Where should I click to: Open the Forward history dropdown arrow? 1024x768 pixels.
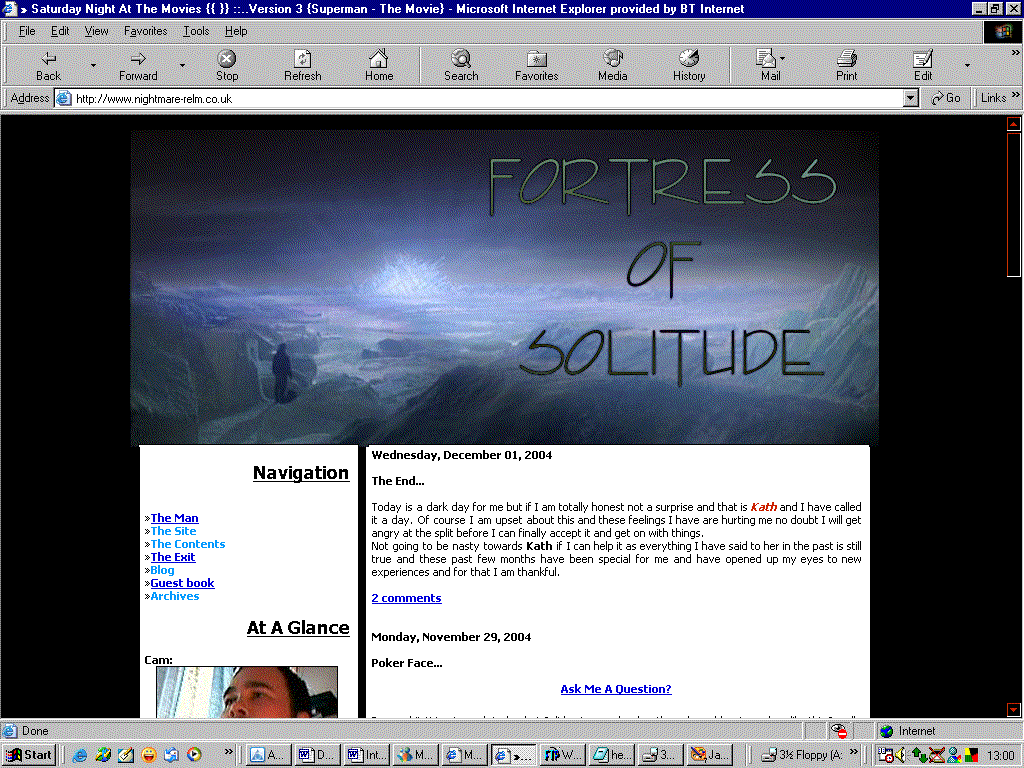click(x=182, y=65)
